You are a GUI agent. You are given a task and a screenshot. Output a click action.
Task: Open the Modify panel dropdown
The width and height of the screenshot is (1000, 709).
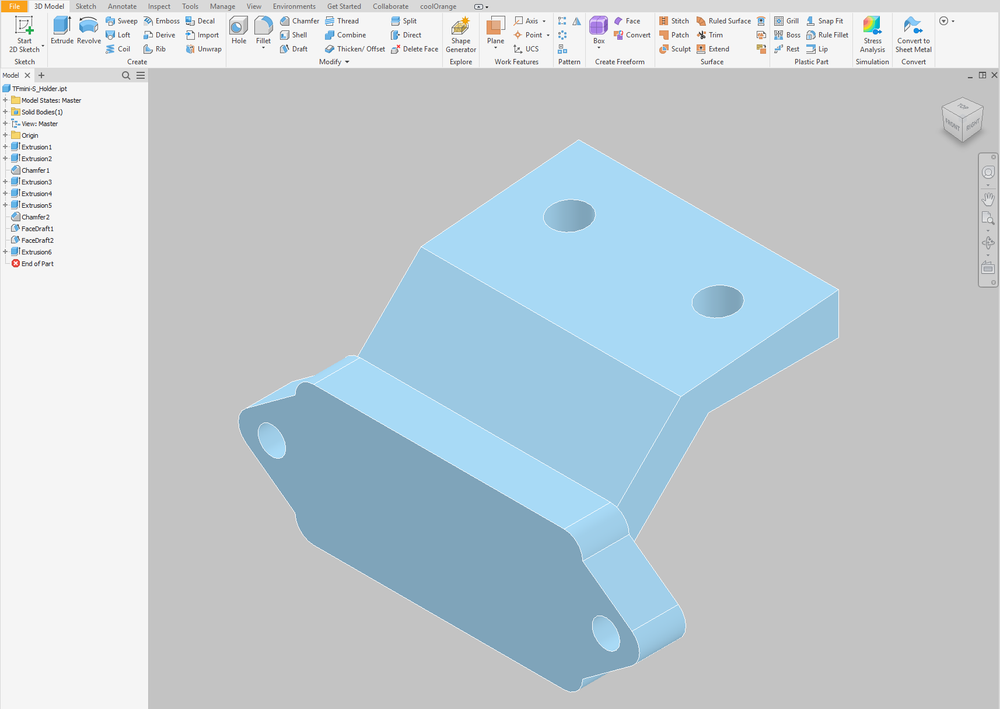point(334,62)
